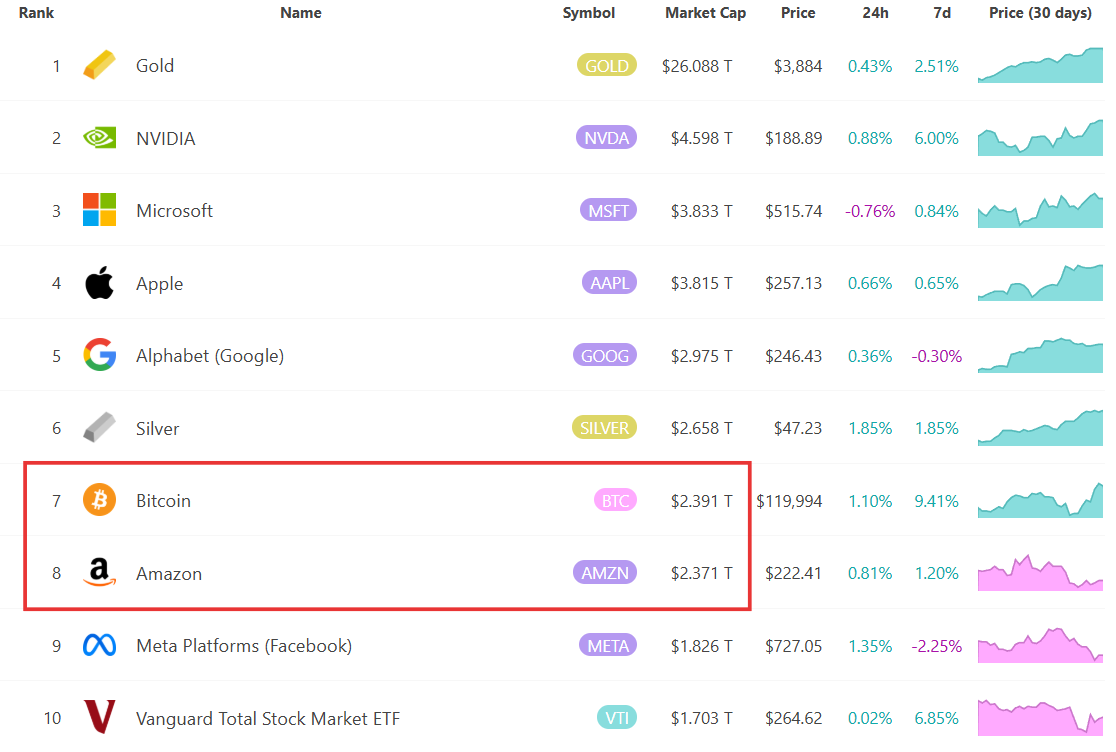1116x752 pixels.
Task: Click Amazon's pink 30-day chart
Action: point(1040,573)
